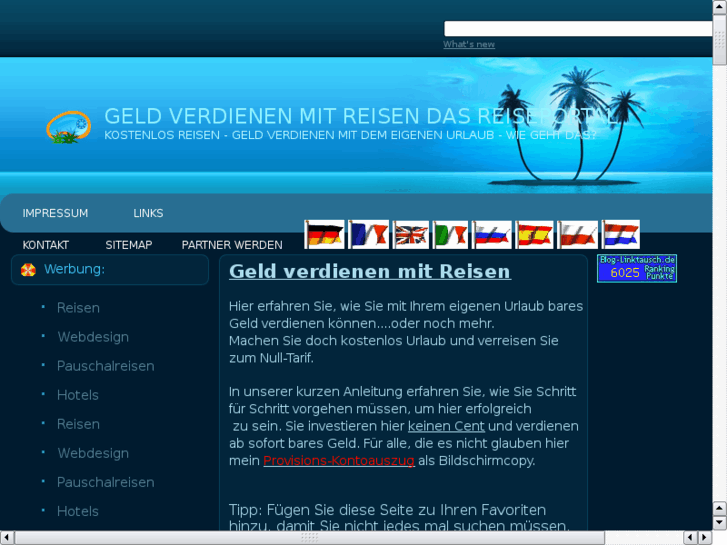The image size is (727, 545).
Task: Open the KONTAKT menu item
Action: click(45, 245)
